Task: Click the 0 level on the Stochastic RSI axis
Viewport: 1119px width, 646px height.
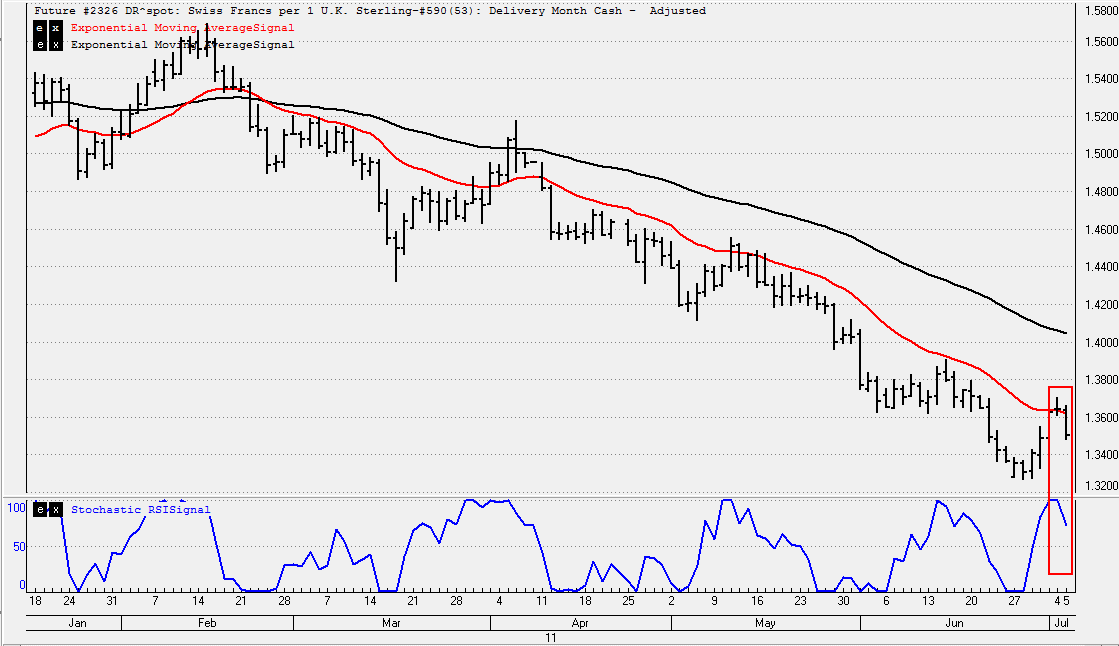Action: 22,585
